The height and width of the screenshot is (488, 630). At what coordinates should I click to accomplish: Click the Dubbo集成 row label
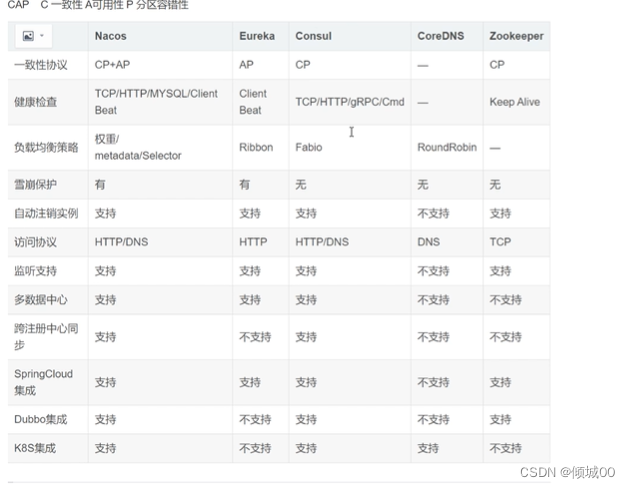[x=41, y=420]
